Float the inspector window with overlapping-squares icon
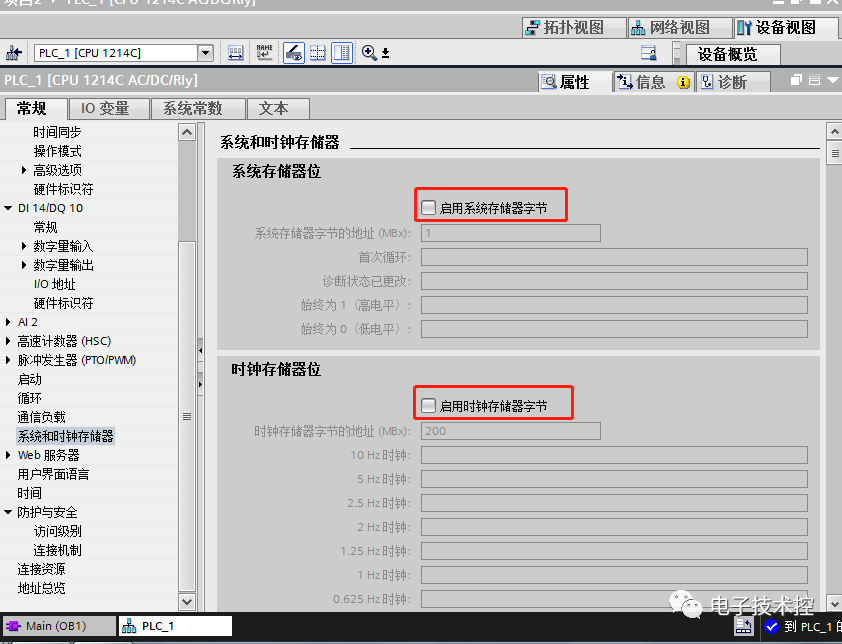Viewport: 842px width, 644px height. [x=796, y=80]
